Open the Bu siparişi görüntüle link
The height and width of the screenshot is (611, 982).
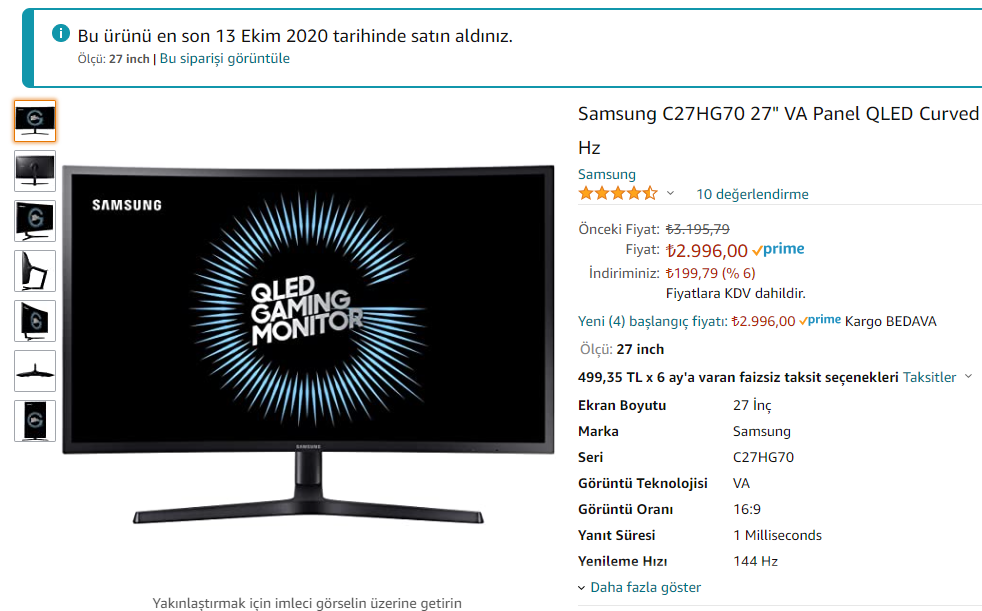click(x=225, y=58)
